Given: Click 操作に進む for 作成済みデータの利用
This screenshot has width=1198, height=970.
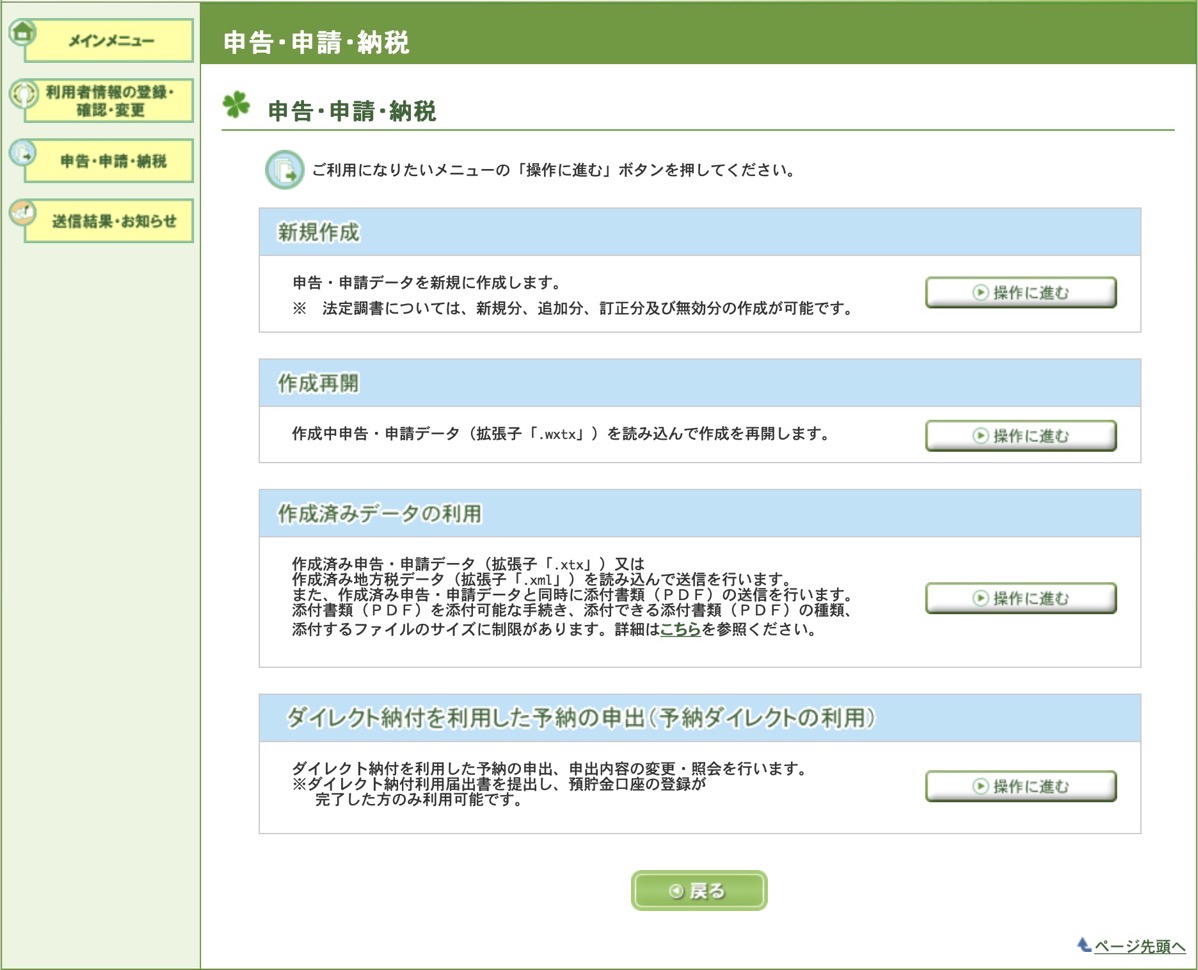Looking at the screenshot, I should (x=1021, y=598).
